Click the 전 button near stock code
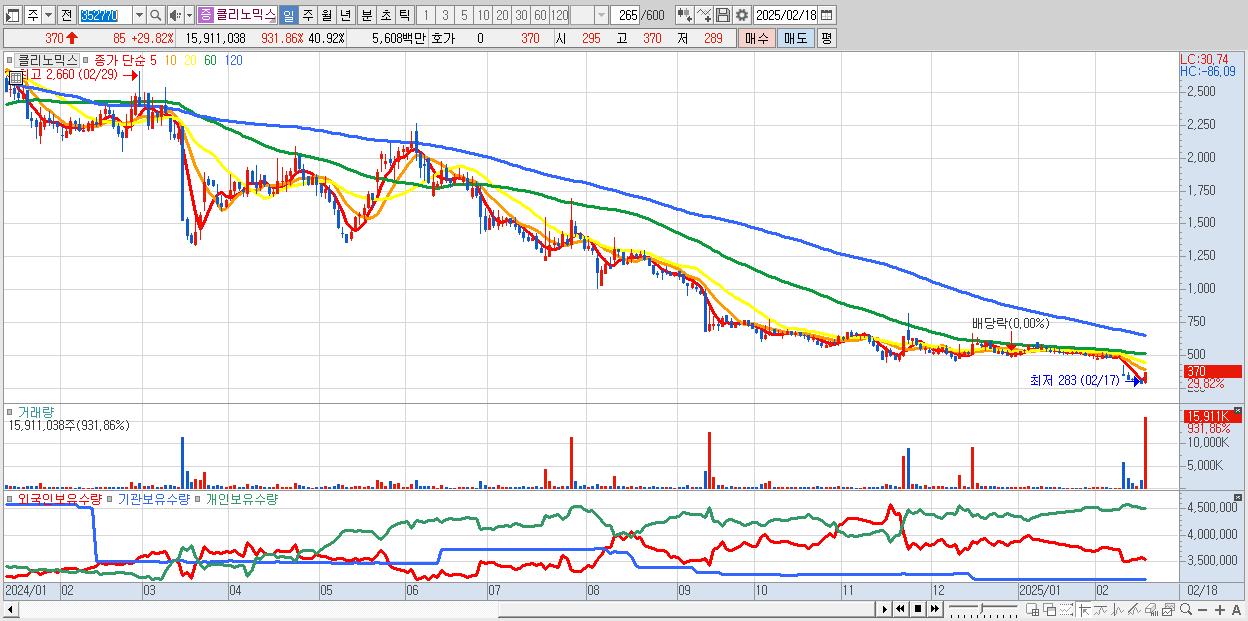1248x621 pixels. 67,15
